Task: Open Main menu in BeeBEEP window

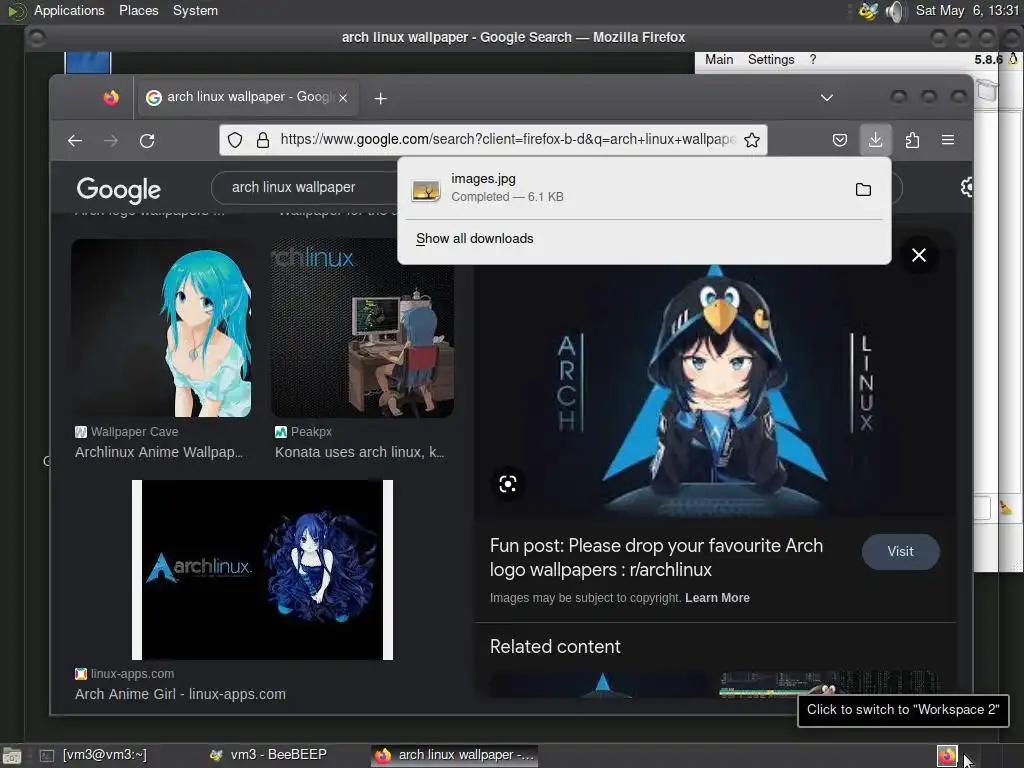Action: (x=719, y=59)
